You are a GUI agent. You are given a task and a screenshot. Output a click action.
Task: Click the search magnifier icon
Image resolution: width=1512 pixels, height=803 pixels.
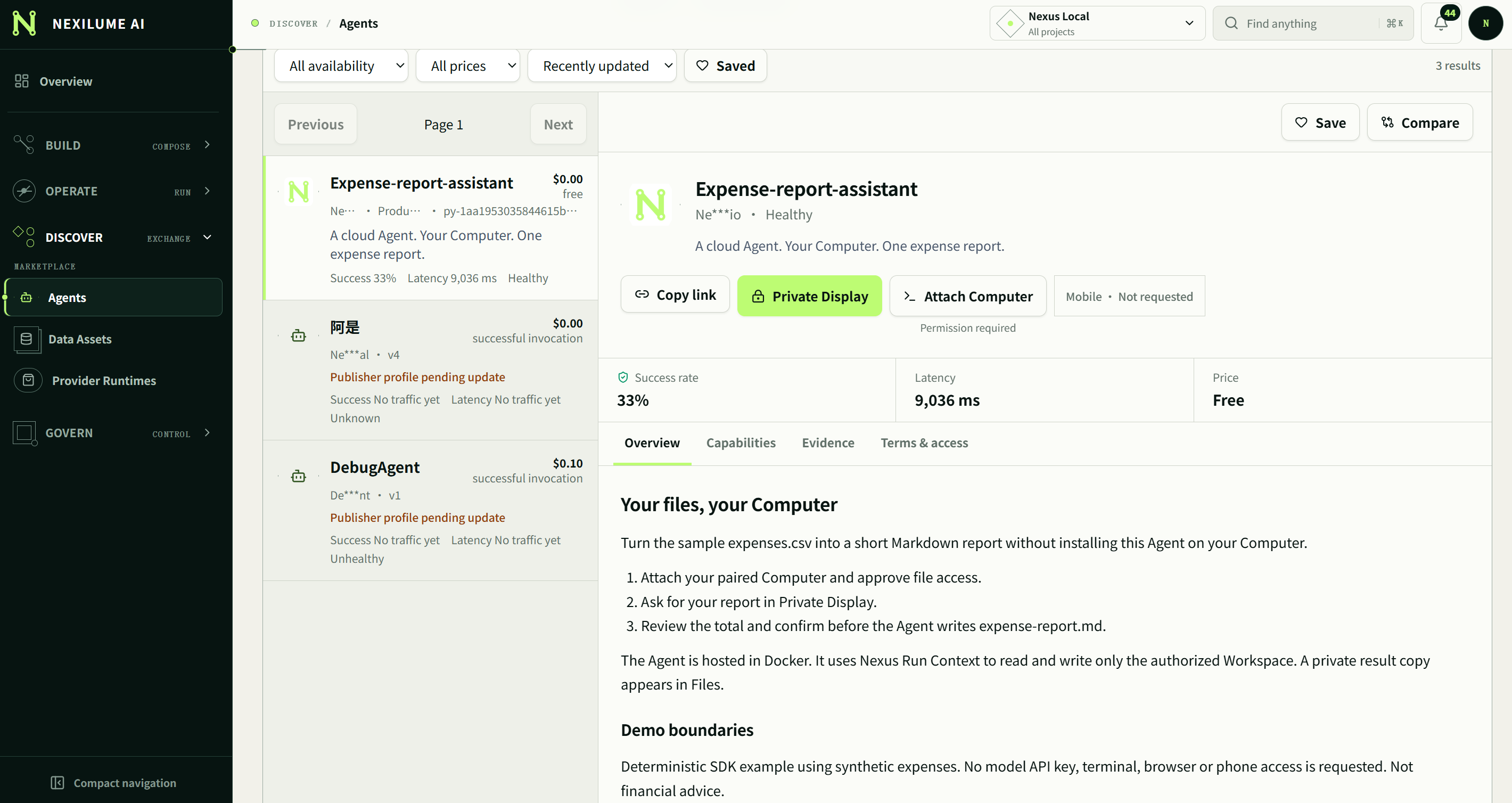[1231, 23]
